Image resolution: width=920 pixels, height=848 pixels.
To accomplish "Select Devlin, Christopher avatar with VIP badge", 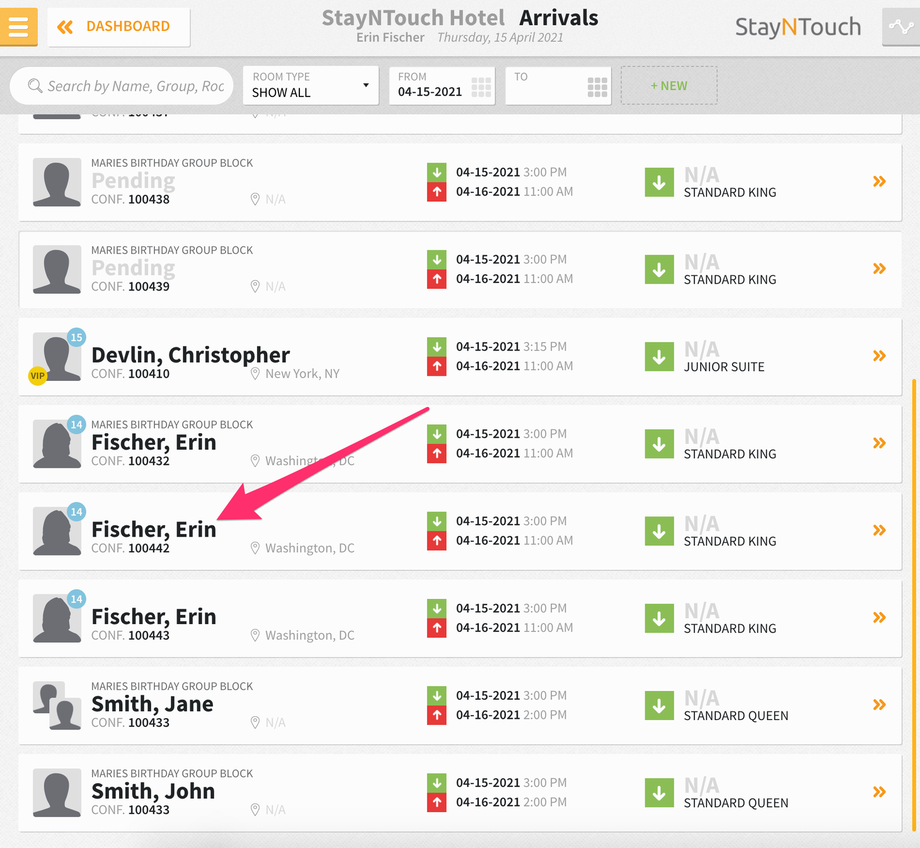I will coord(57,357).
